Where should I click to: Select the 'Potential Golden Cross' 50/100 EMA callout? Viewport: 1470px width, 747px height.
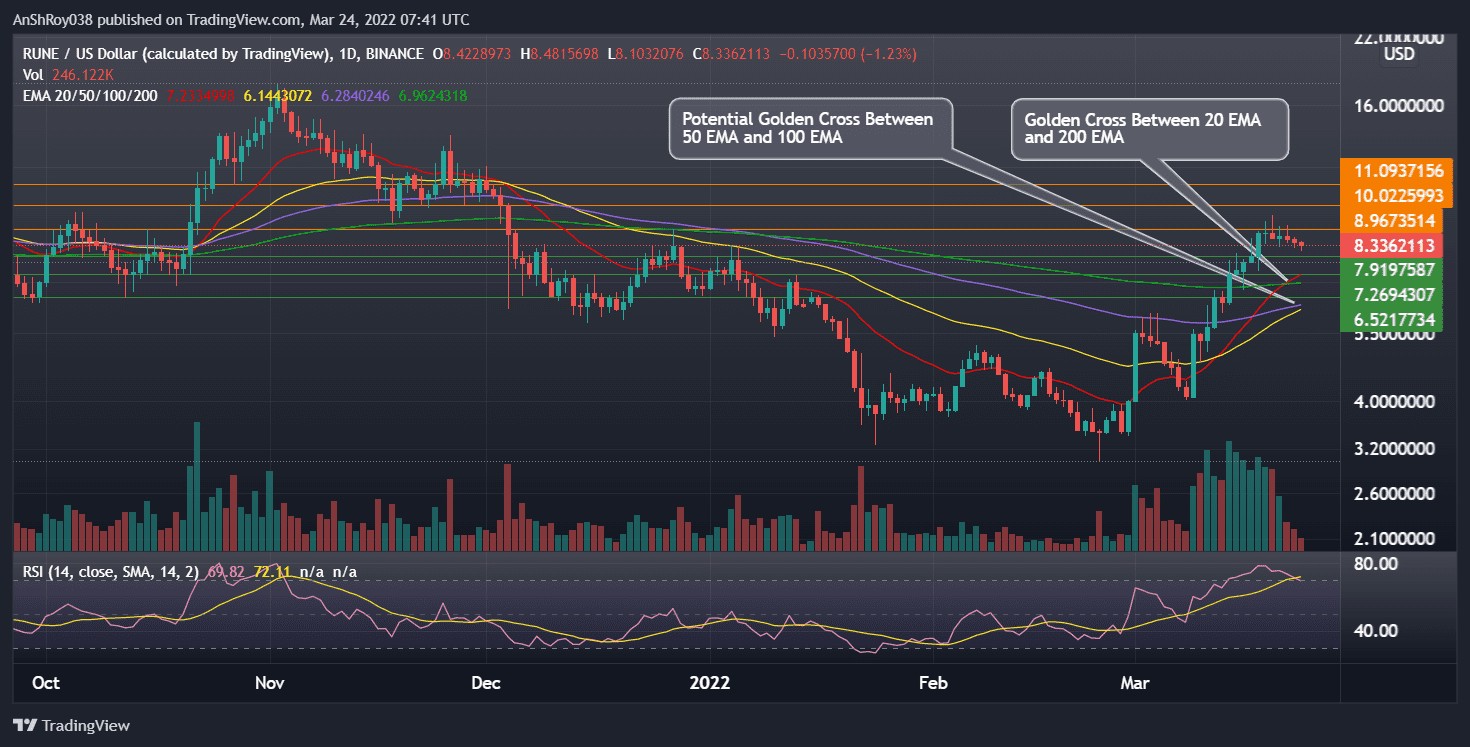(x=808, y=128)
